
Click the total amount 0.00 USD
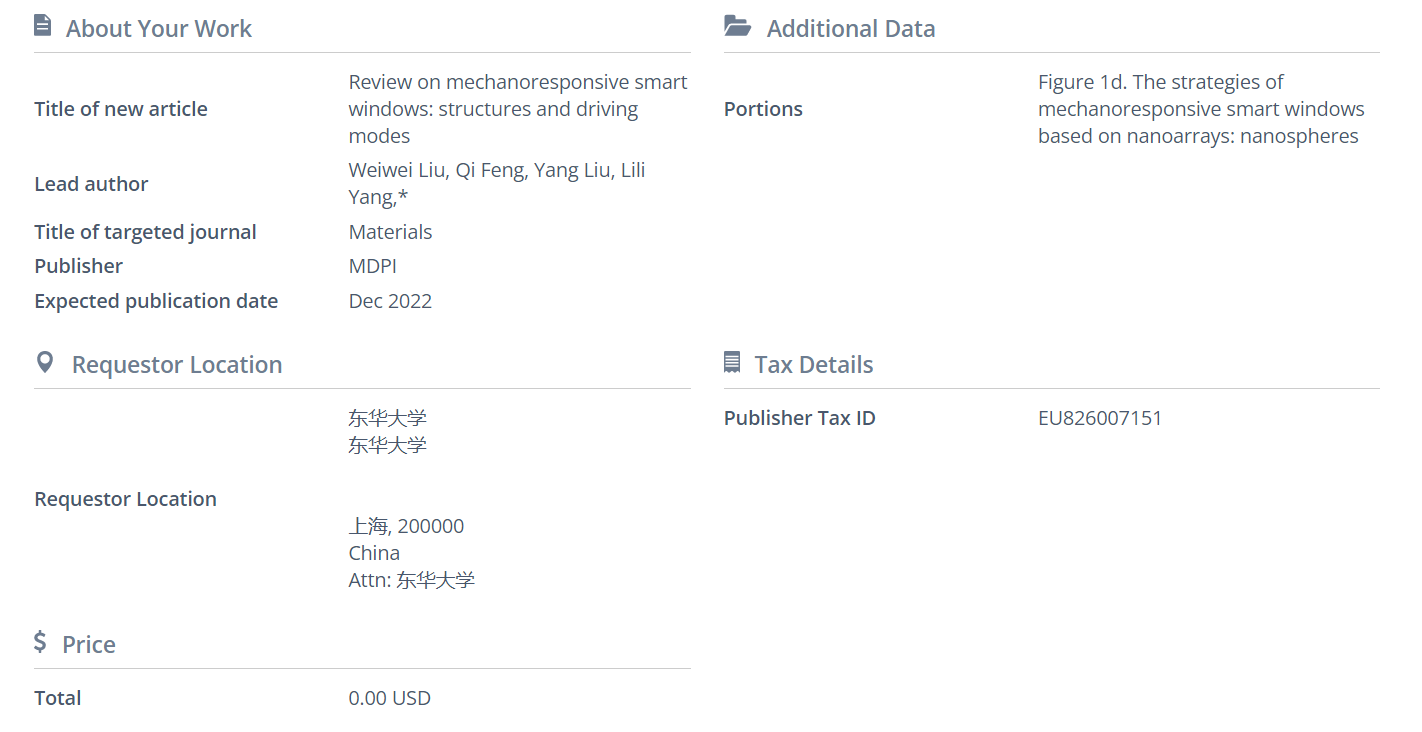coord(390,698)
